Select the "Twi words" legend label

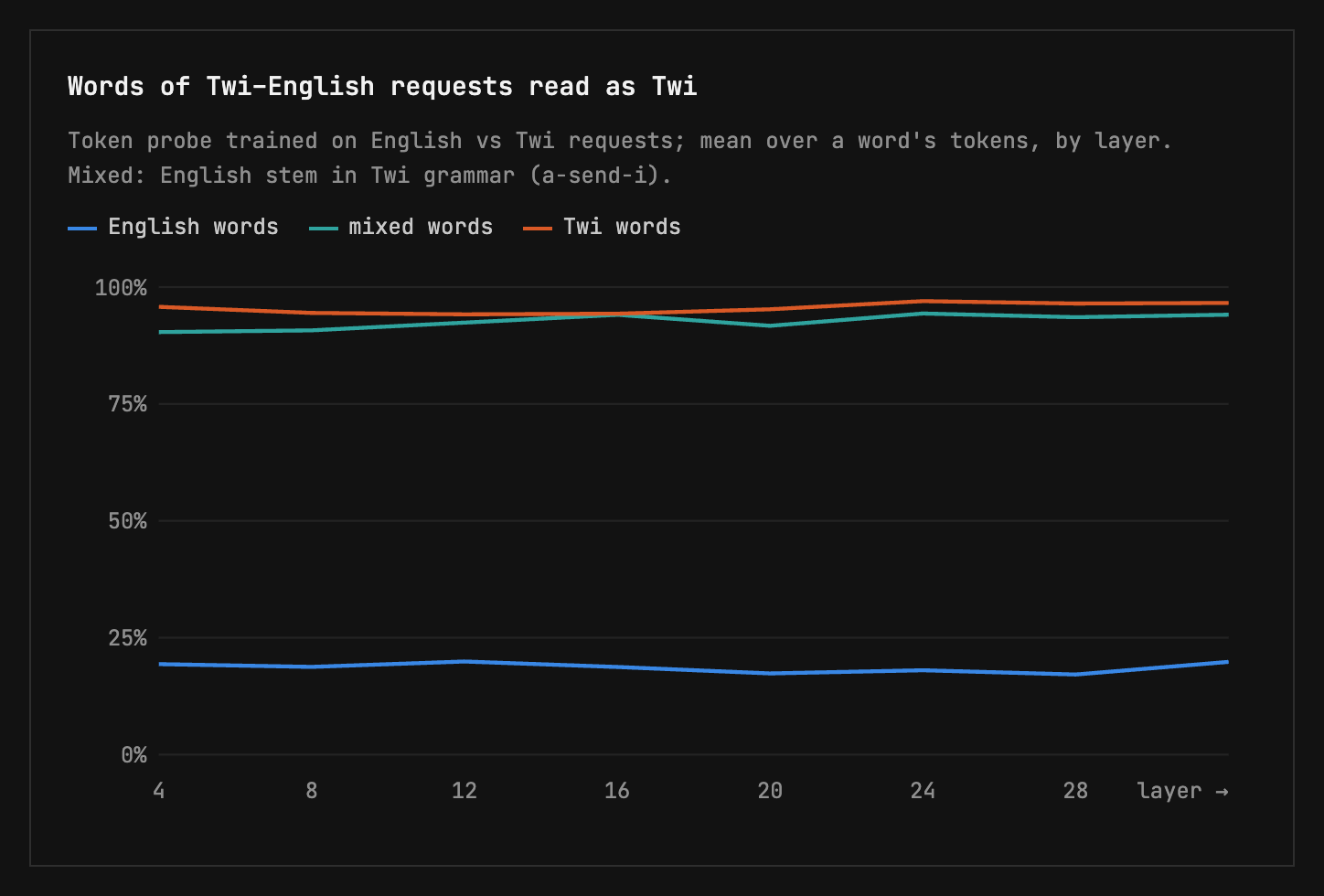click(622, 227)
